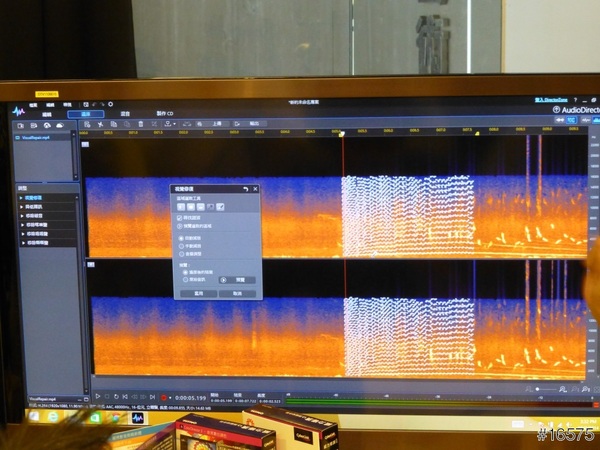Open the File menu
The width and height of the screenshot is (600, 450).
click(x=34, y=105)
